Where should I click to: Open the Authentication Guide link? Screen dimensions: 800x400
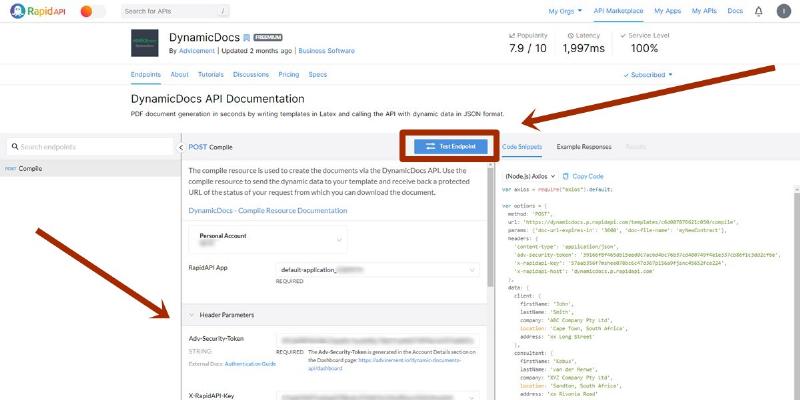coord(251,364)
